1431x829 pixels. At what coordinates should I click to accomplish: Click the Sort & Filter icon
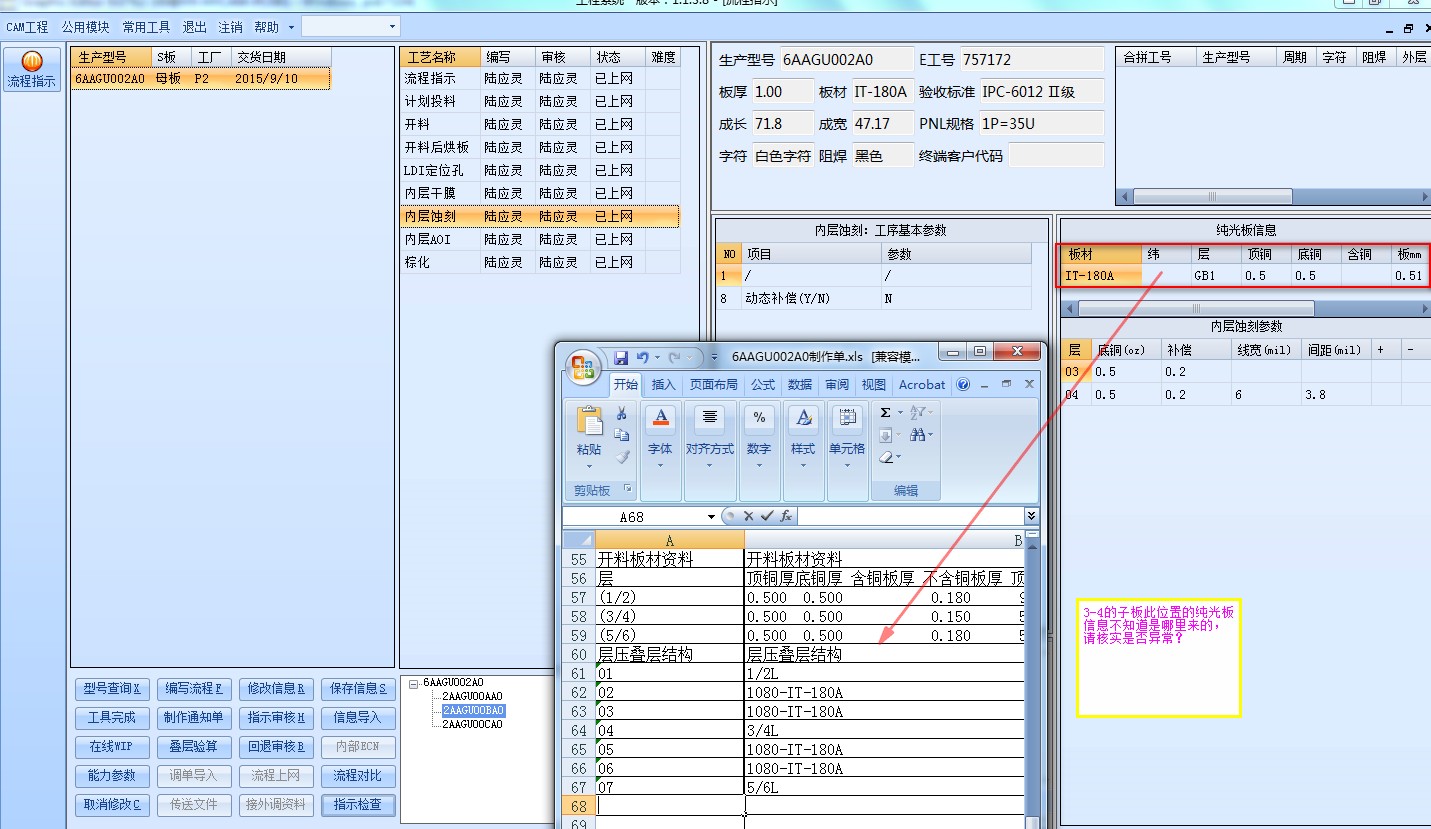tap(919, 412)
